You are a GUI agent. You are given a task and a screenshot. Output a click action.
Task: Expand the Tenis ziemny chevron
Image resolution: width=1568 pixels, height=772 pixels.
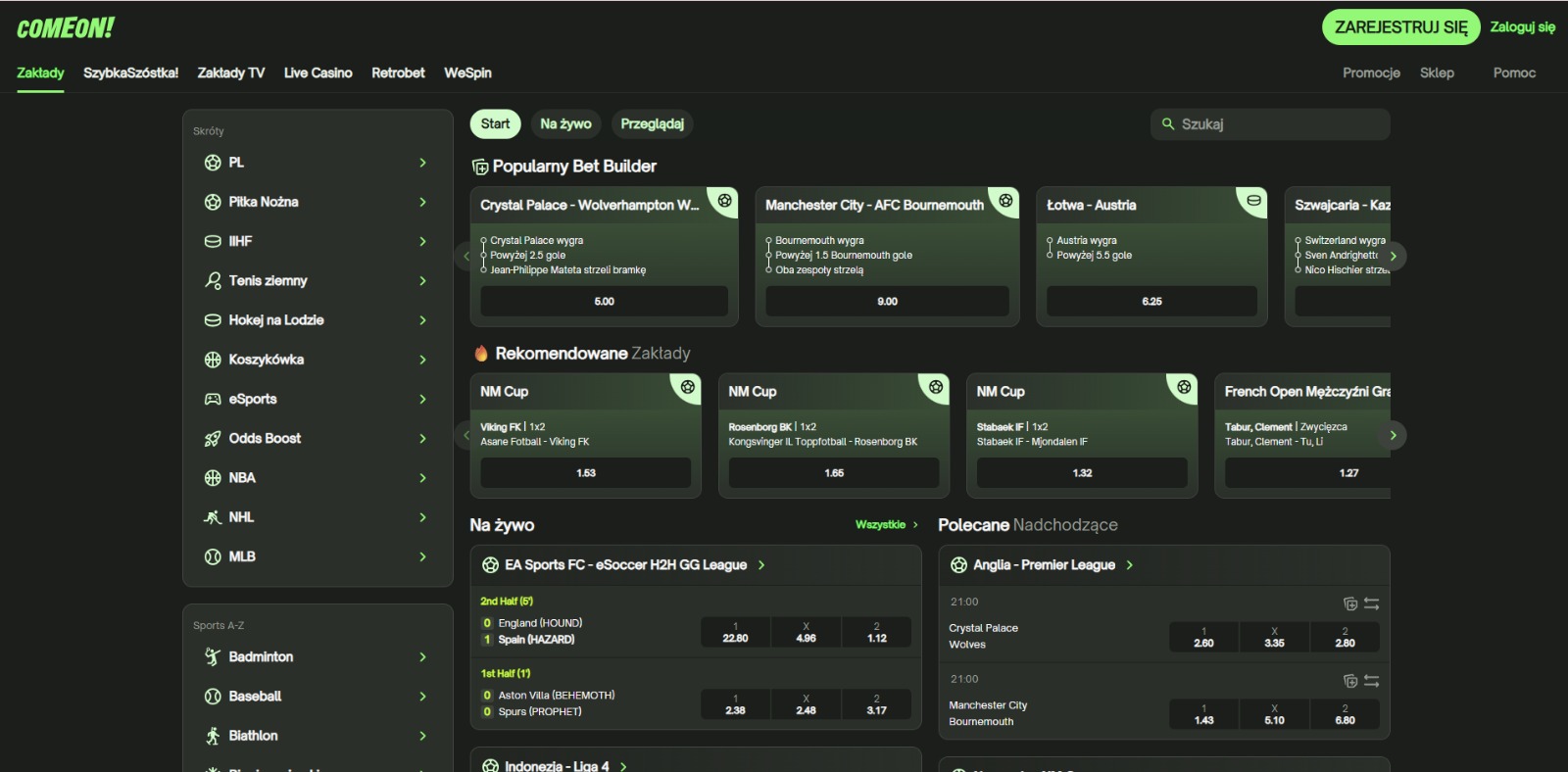(x=422, y=281)
